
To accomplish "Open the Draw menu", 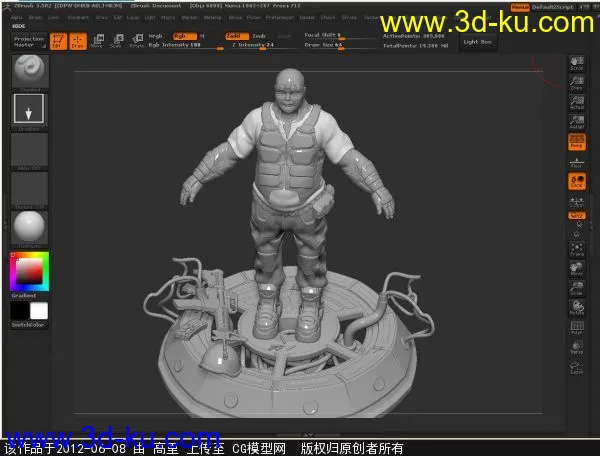I will coord(101,18).
